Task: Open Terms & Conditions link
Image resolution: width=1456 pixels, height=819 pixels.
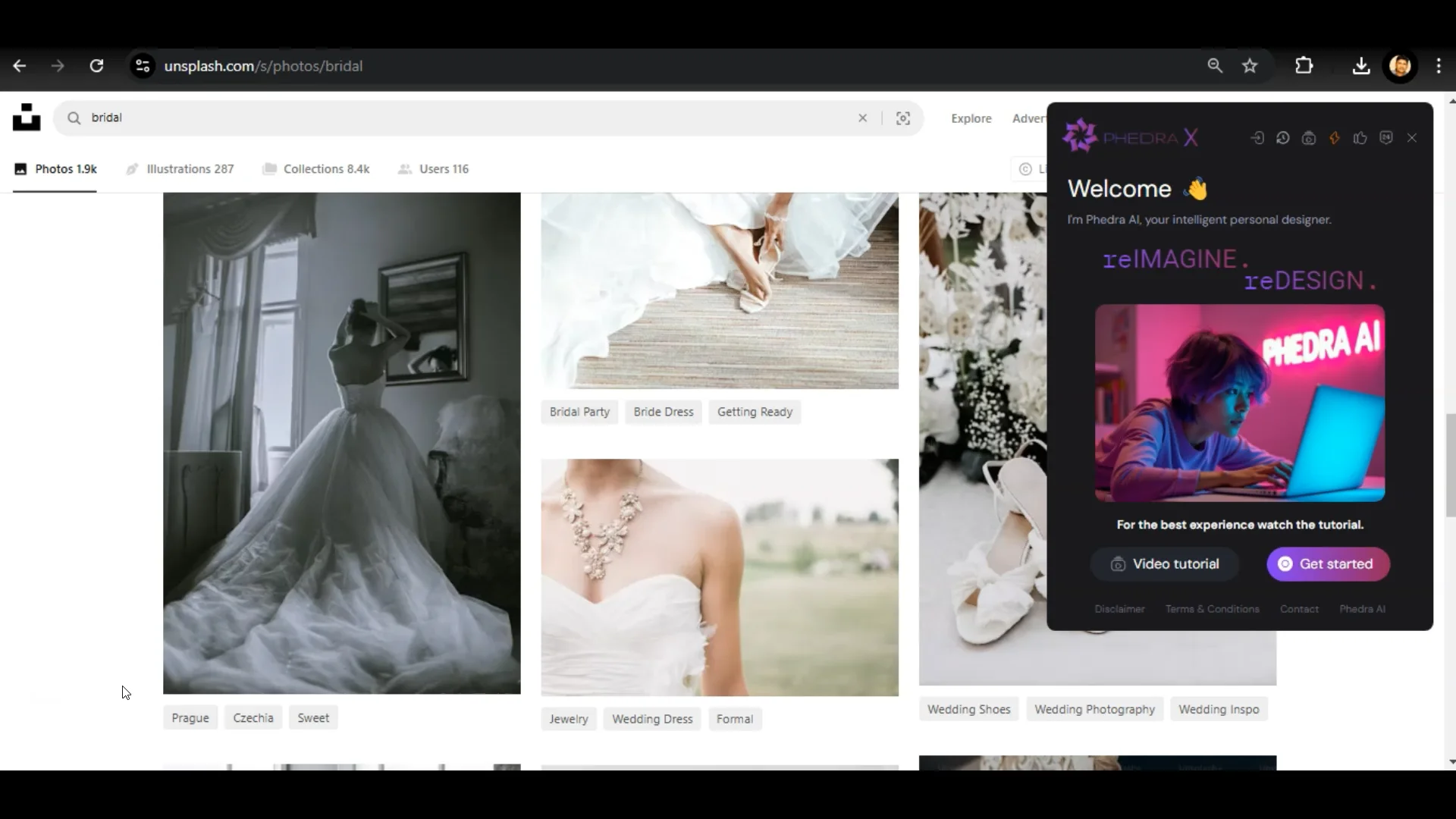Action: [1212, 609]
